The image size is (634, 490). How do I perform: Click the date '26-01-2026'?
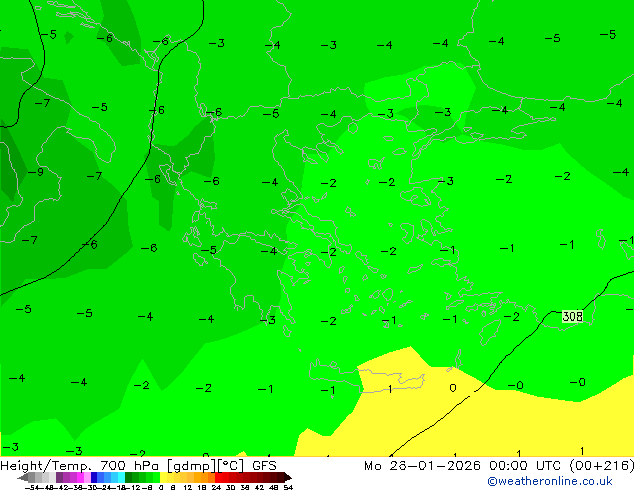[435, 466]
